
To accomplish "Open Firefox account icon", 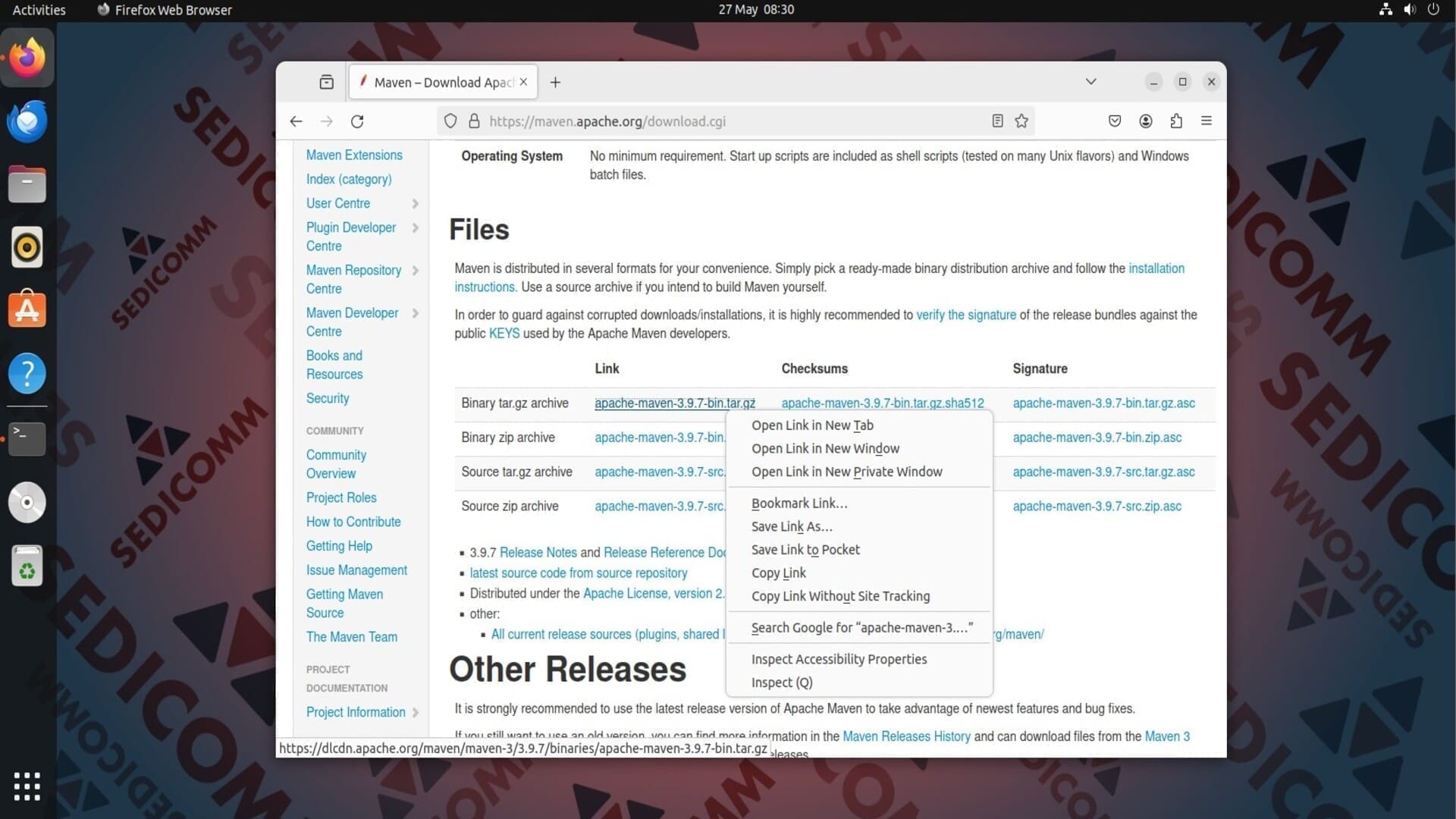I will click(x=1145, y=121).
